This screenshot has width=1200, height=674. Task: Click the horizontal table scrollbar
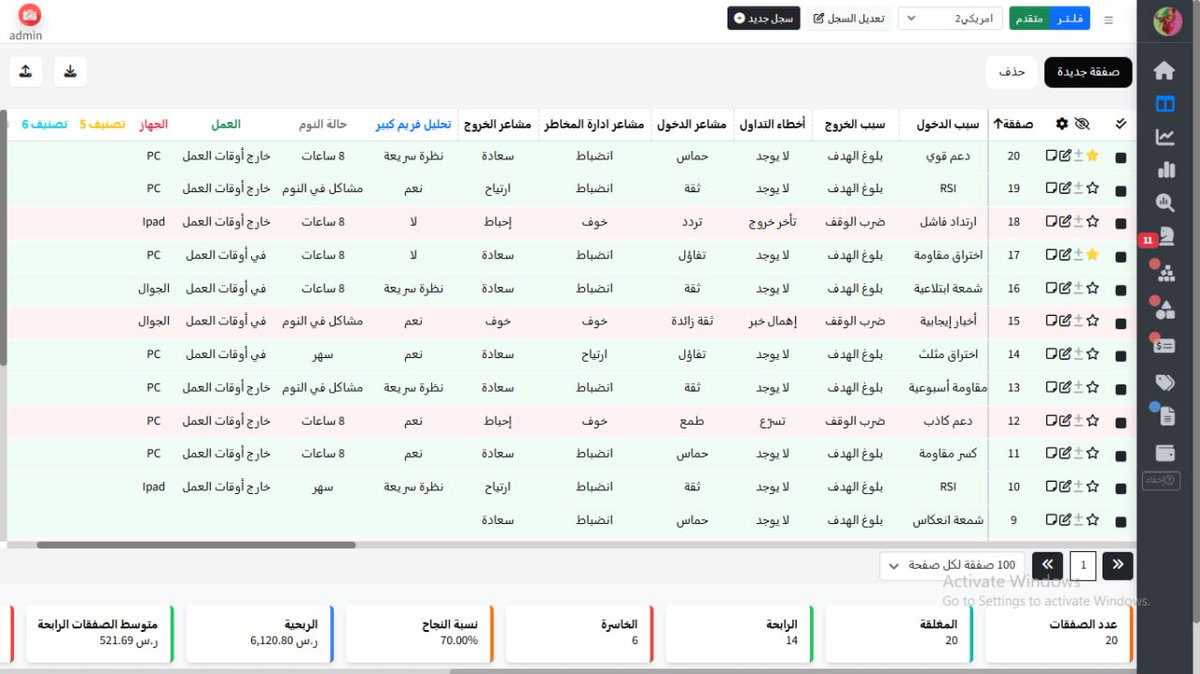tap(196, 545)
